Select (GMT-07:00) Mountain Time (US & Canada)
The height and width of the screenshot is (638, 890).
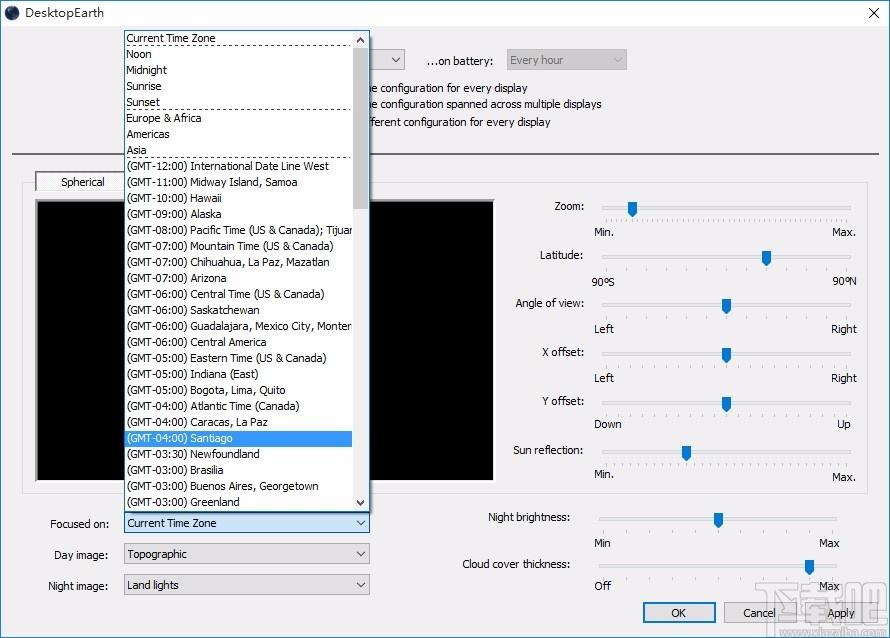(x=238, y=246)
